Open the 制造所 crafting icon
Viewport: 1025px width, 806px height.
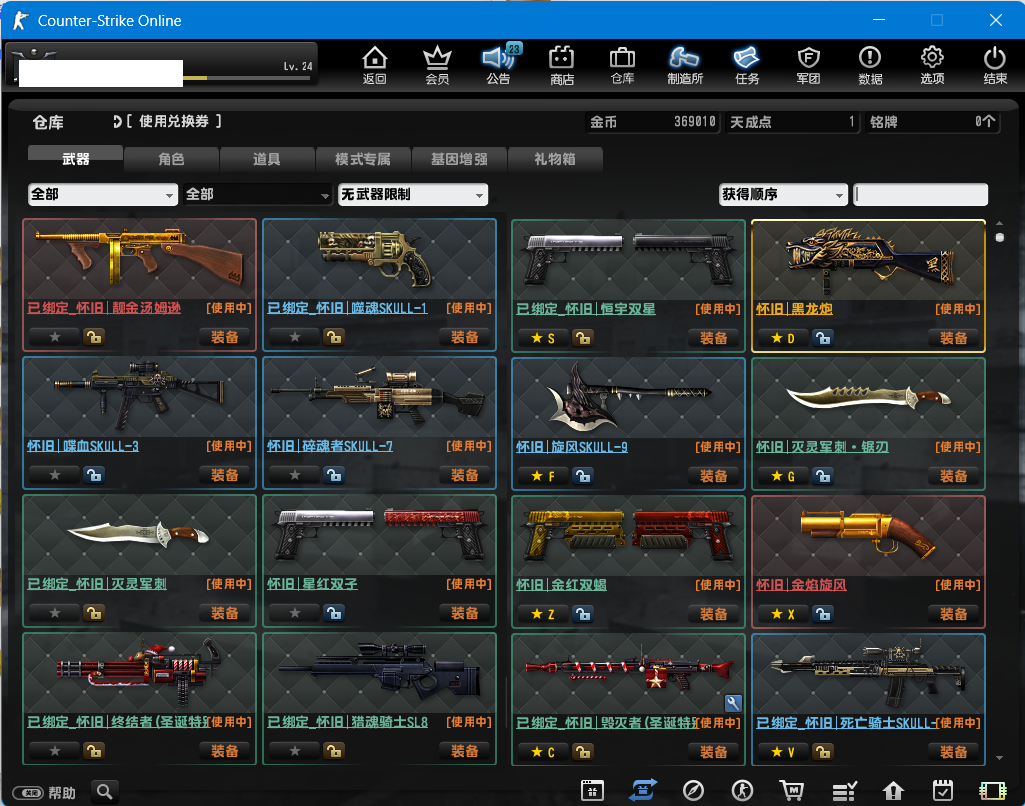(684, 65)
